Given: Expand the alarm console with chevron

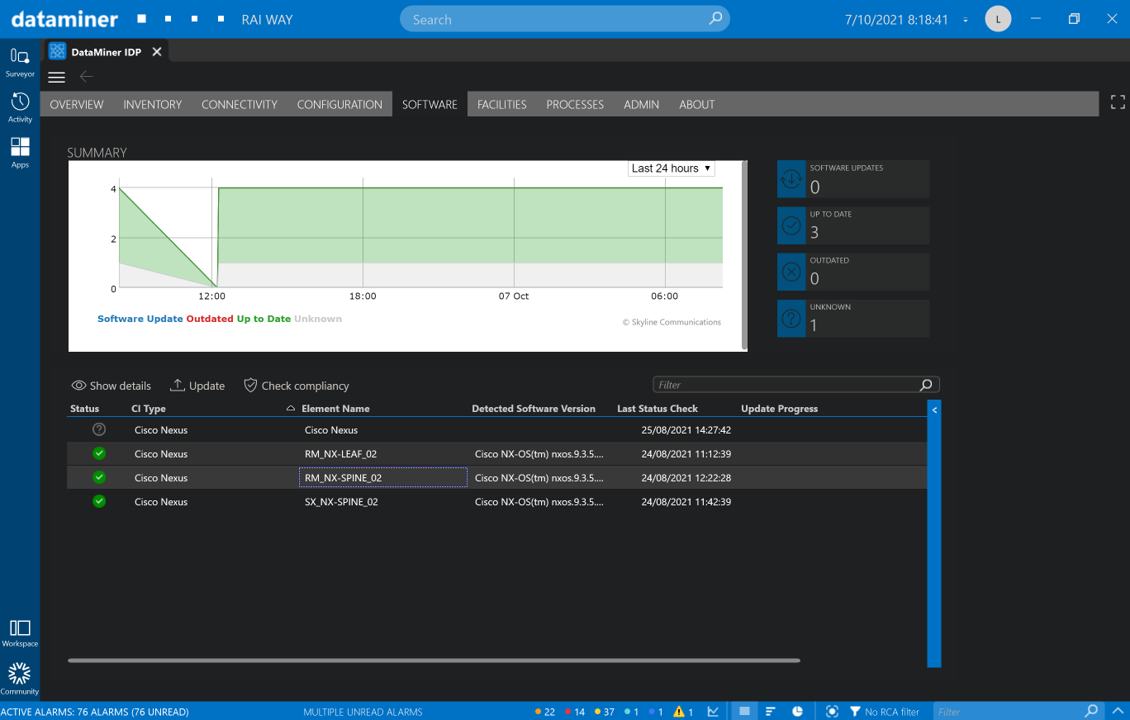Looking at the screenshot, I should click(1118, 711).
